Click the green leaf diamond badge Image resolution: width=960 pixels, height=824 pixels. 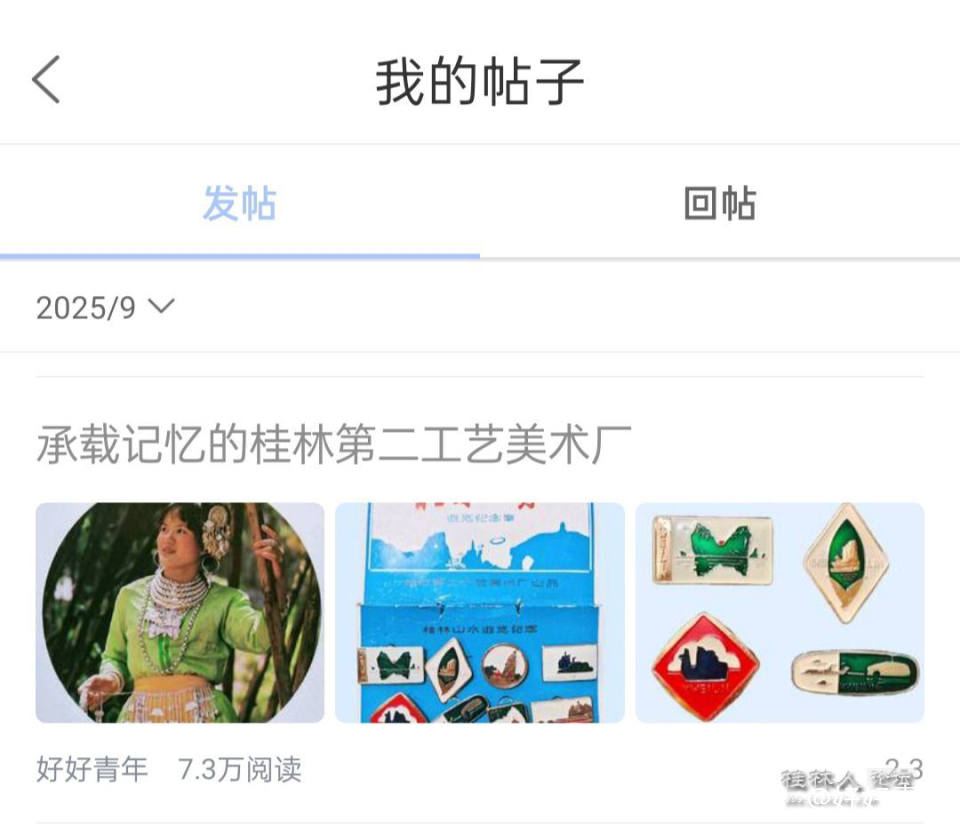pyautogui.click(x=846, y=563)
